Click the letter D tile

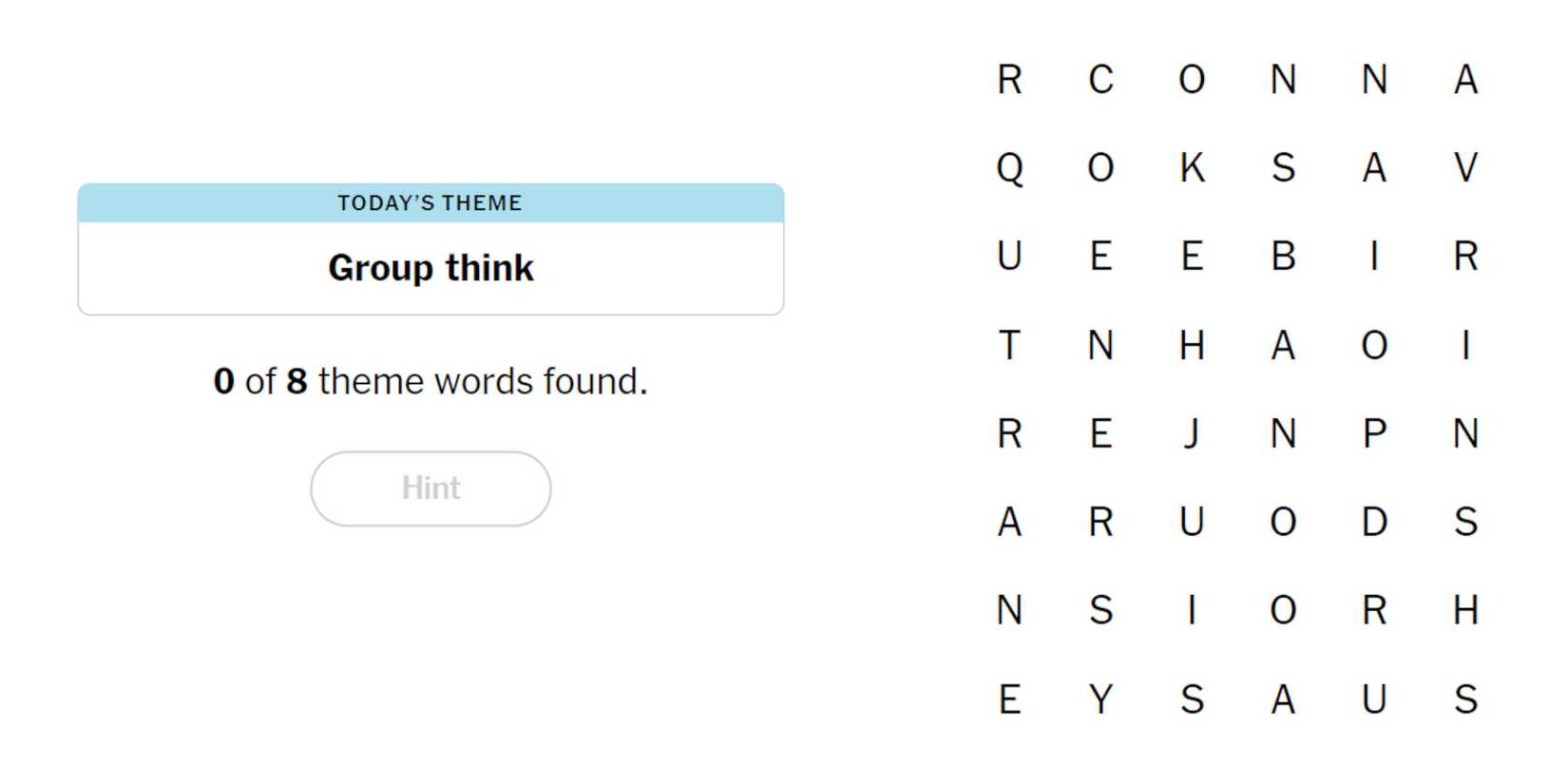click(1374, 522)
